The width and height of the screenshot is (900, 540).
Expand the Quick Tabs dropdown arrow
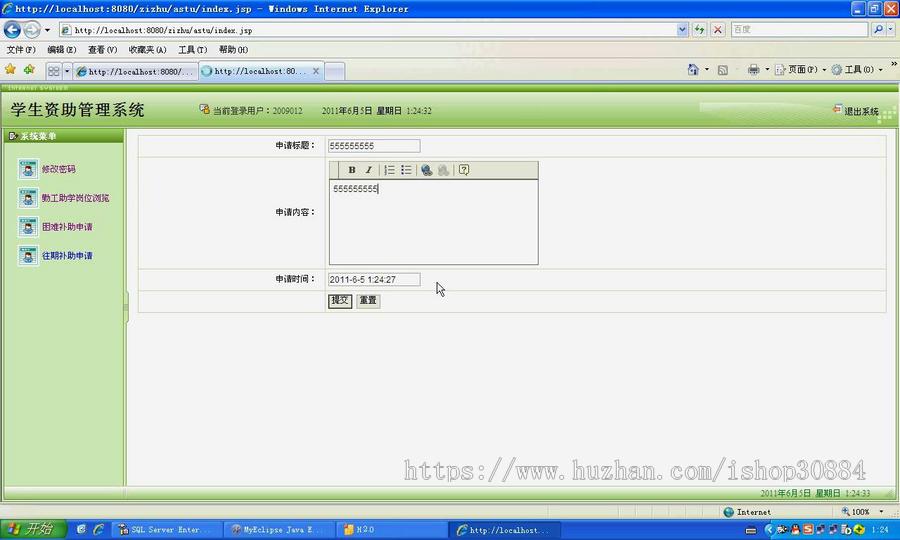[x=67, y=71]
